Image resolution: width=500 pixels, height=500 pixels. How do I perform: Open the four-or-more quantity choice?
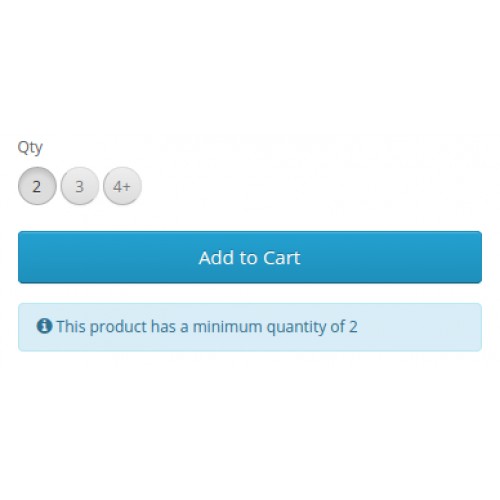[122, 186]
